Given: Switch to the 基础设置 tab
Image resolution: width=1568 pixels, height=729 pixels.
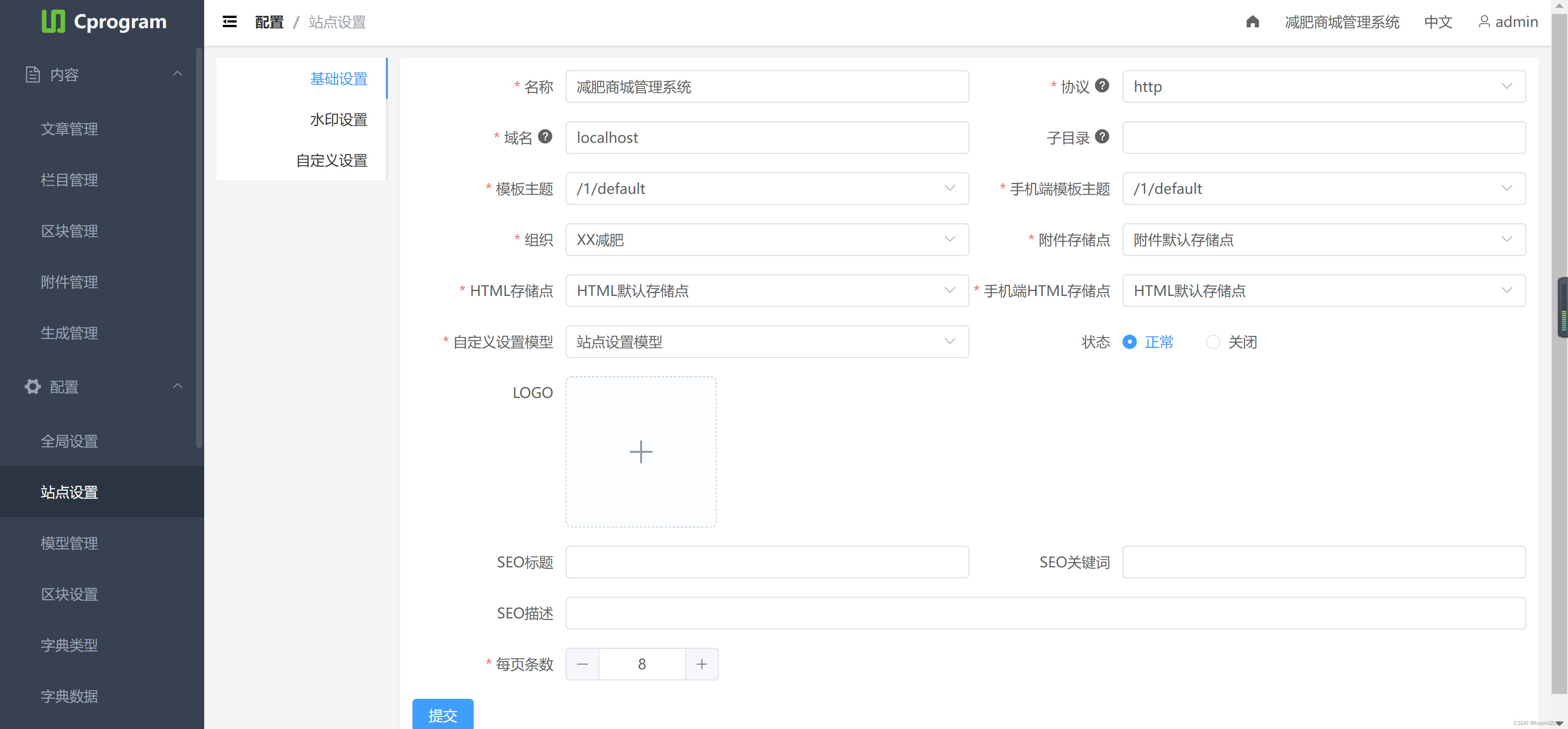Looking at the screenshot, I should (x=339, y=78).
